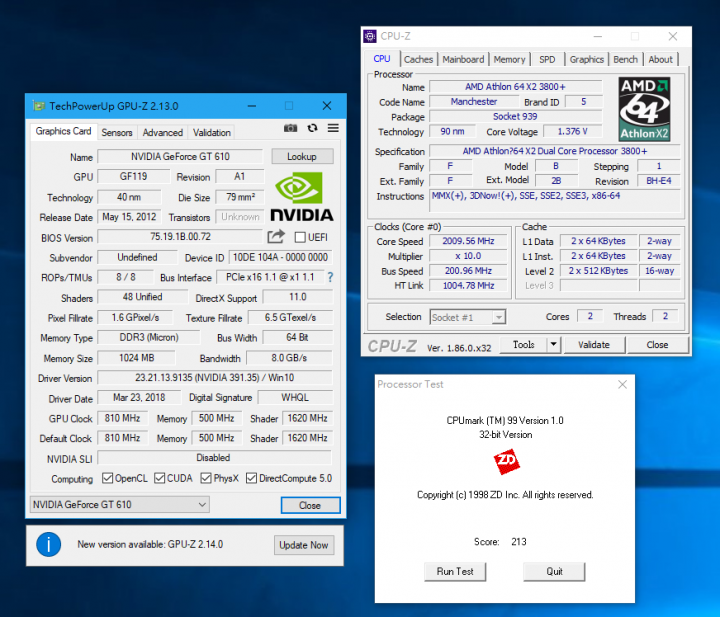This screenshot has height=617, width=720.
Task: Click the GPU-Z title bar app icon
Action: [39, 106]
